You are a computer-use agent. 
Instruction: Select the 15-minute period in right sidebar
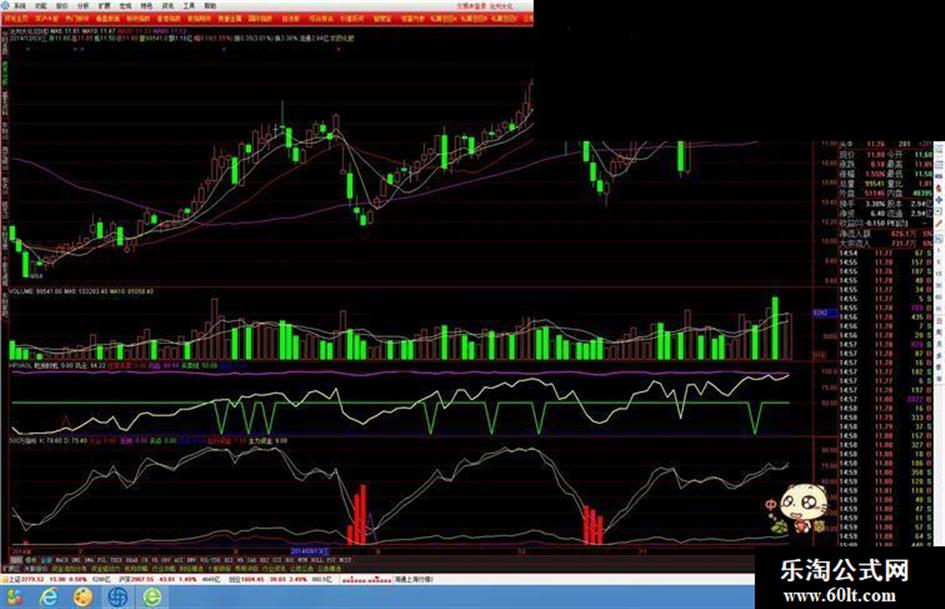pos(939,274)
